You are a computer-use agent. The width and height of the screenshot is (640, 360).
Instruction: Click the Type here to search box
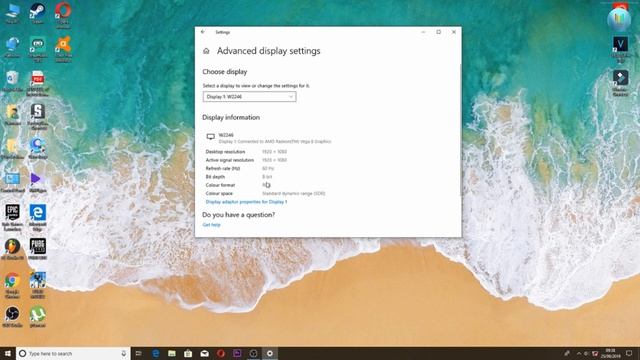click(x=73, y=353)
